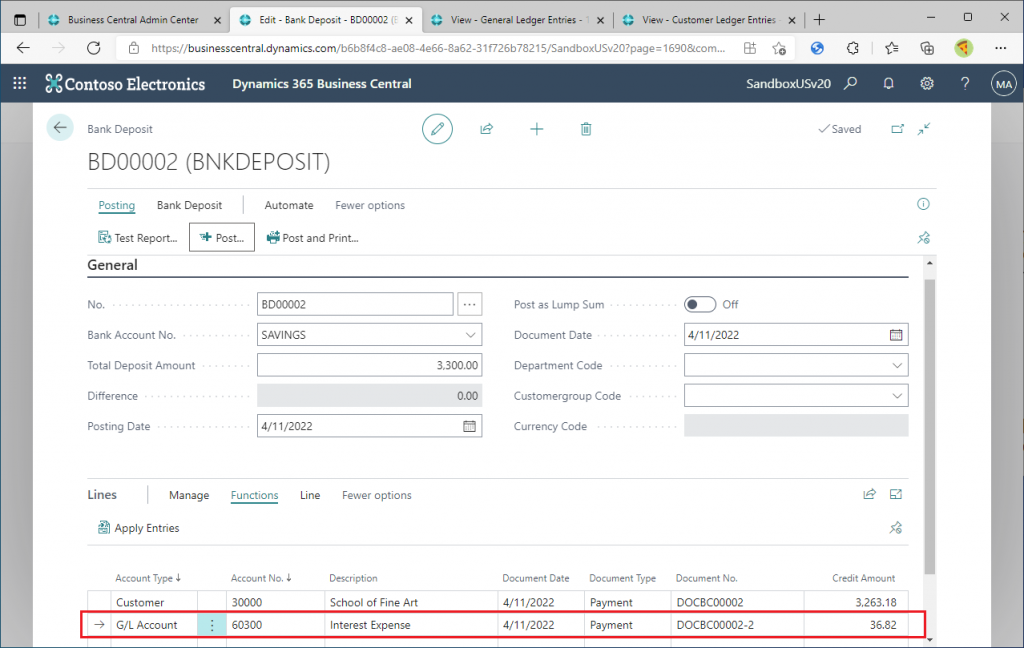Switch to Customer Ledger Entries browser tab
This screenshot has height=648, width=1024.
(x=709, y=20)
